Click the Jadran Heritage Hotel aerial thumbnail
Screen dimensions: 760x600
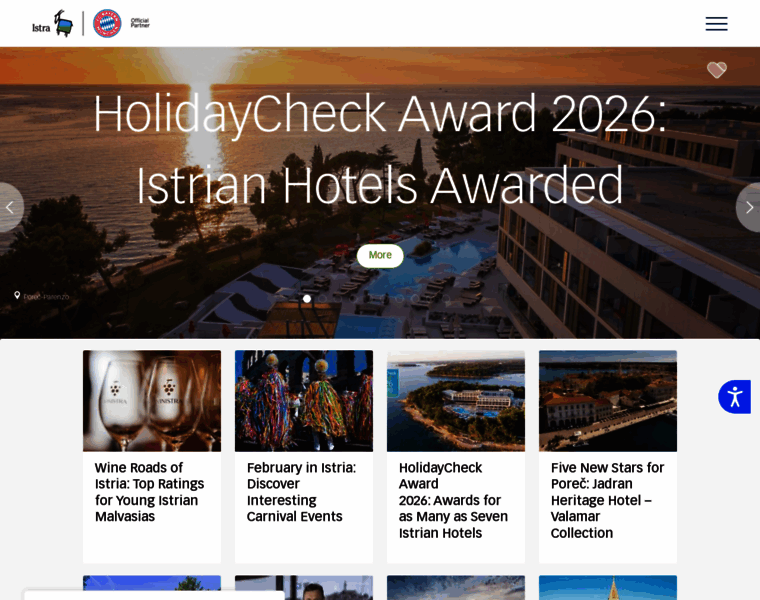click(x=608, y=401)
